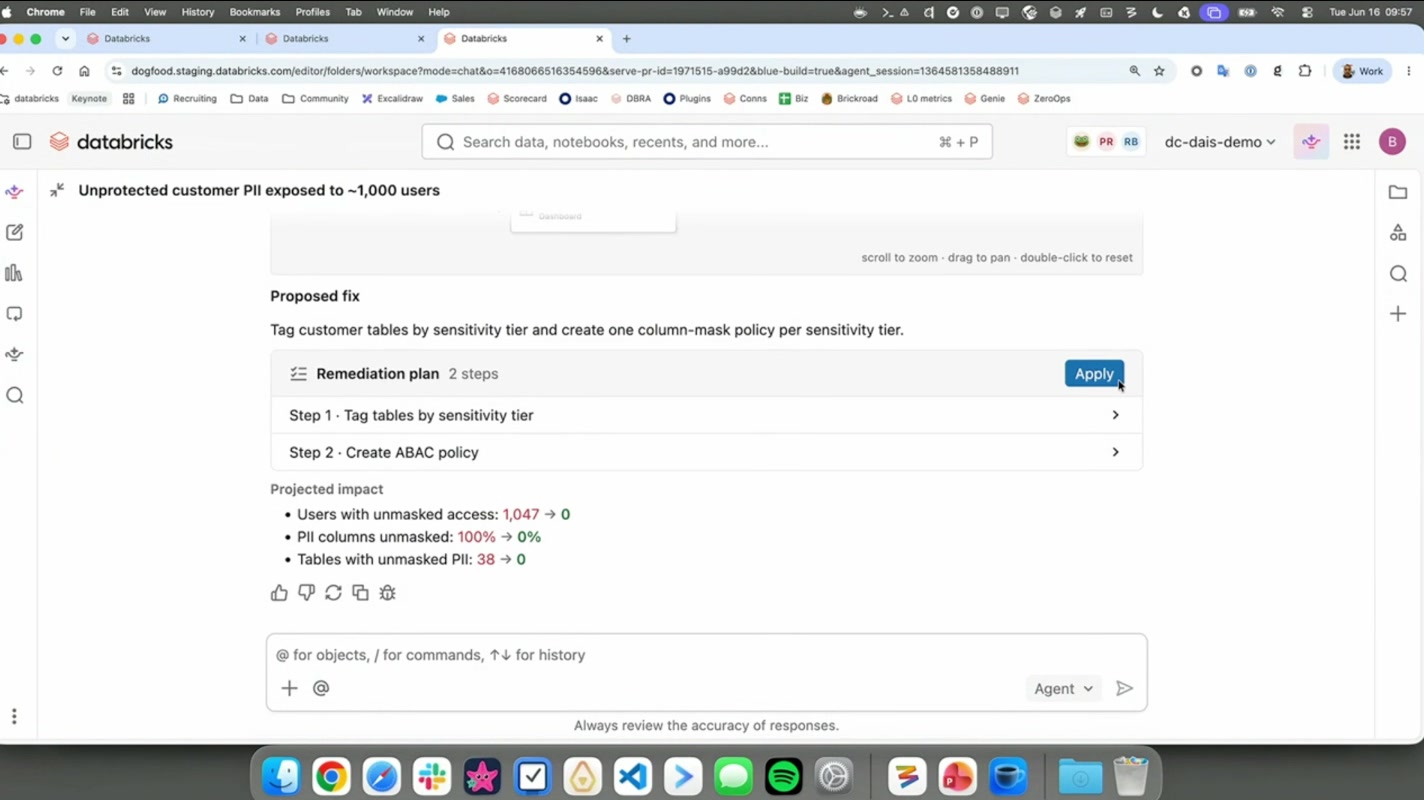The width and height of the screenshot is (1424, 800).
Task: Open Slack in the Dock
Action: [x=432, y=776]
